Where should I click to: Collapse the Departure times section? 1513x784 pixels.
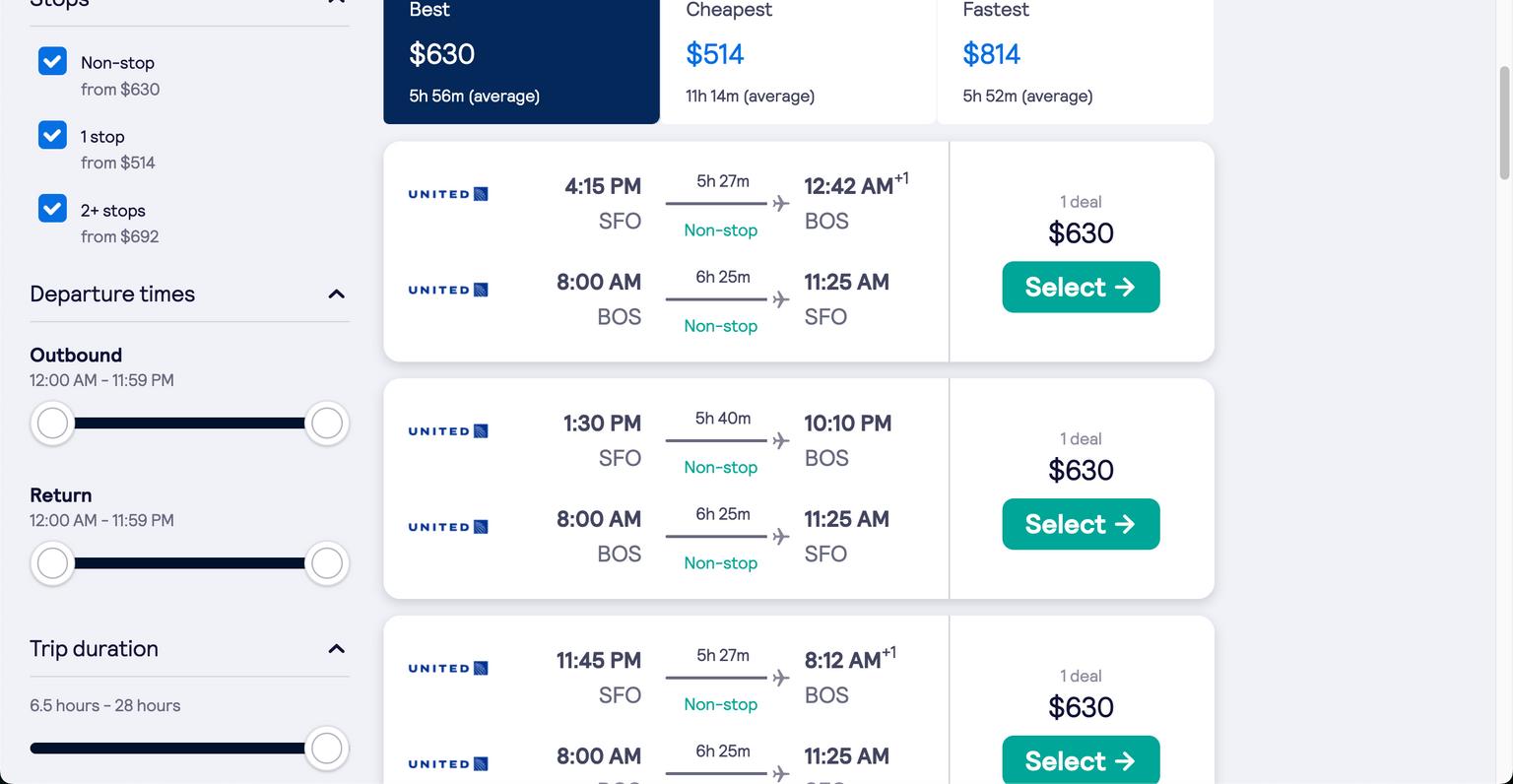point(336,294)
